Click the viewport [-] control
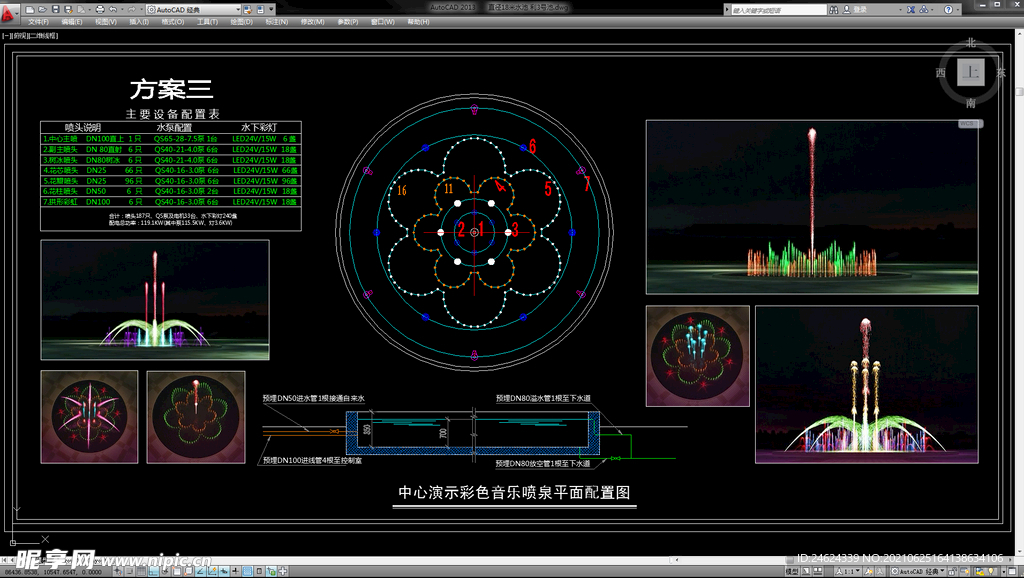The height and width of the screenshot is (578, 1024). [x=6, y=35]
